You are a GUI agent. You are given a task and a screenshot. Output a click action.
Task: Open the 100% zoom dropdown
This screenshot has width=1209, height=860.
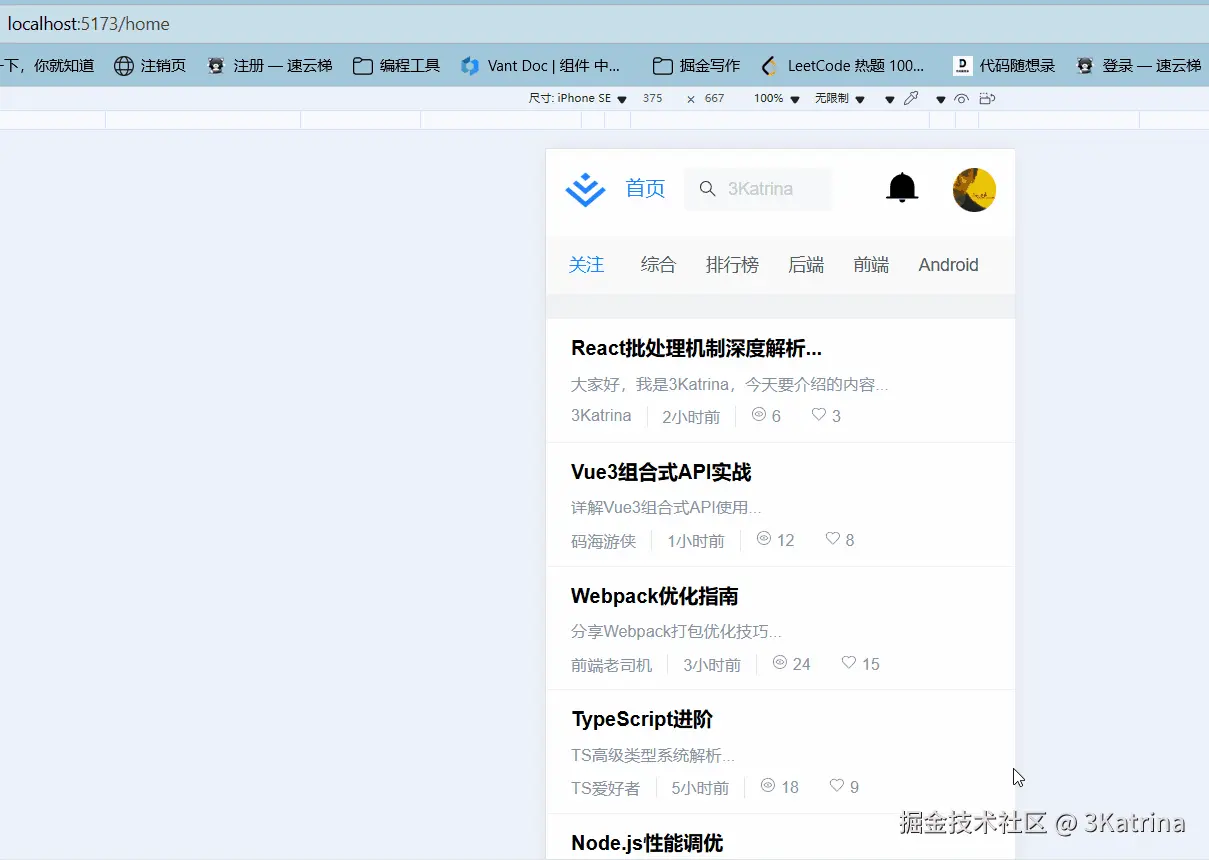(777, 99)
